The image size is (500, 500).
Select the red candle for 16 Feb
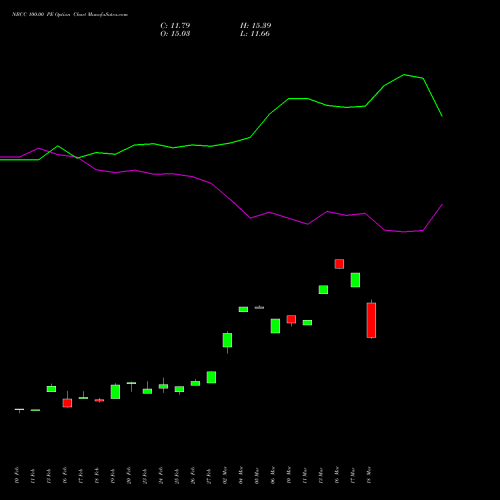(x=67, y=403)
